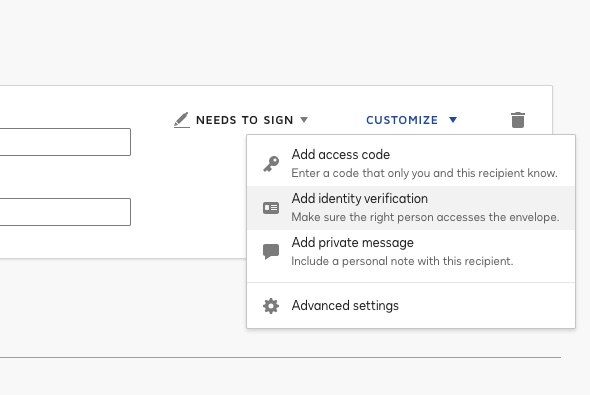Image resolution: width=590 pixels, height=395 pixels.
Task: Click the ID card identity verification icon
Action: 271,208
